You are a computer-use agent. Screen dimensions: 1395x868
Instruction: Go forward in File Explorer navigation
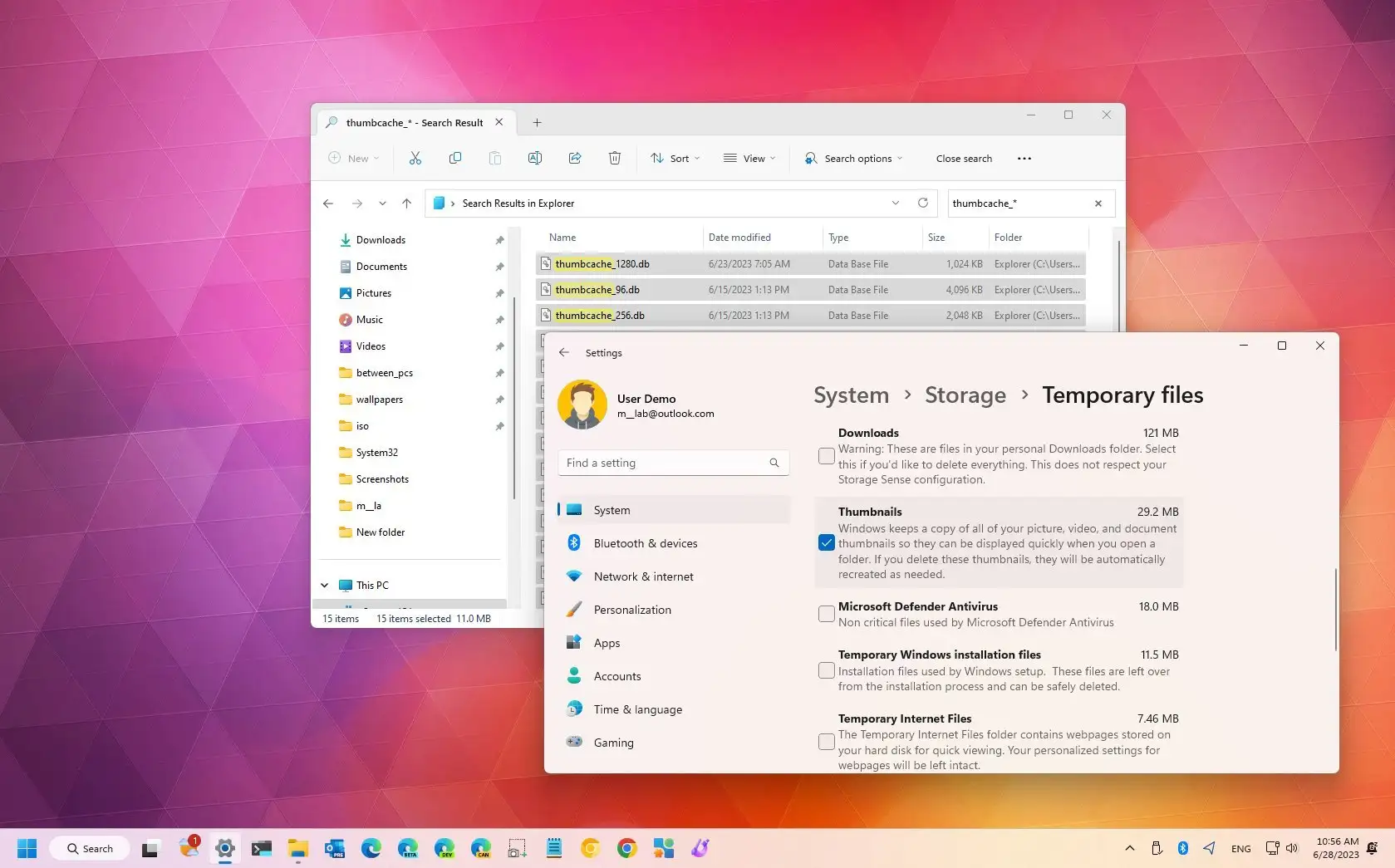click(357, 204)
